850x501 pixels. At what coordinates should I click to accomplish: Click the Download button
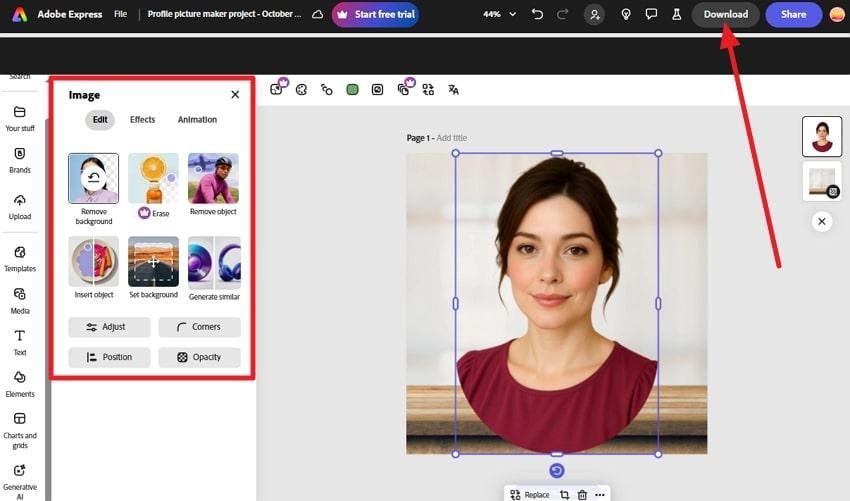[725, 15]
